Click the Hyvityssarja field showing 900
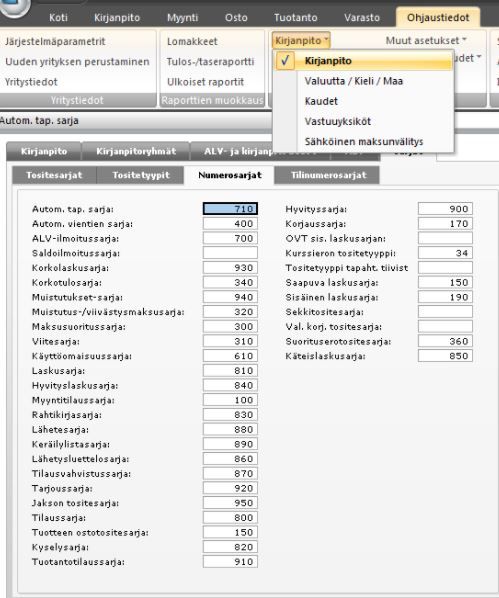499x598 pixels. coord(445,209)
